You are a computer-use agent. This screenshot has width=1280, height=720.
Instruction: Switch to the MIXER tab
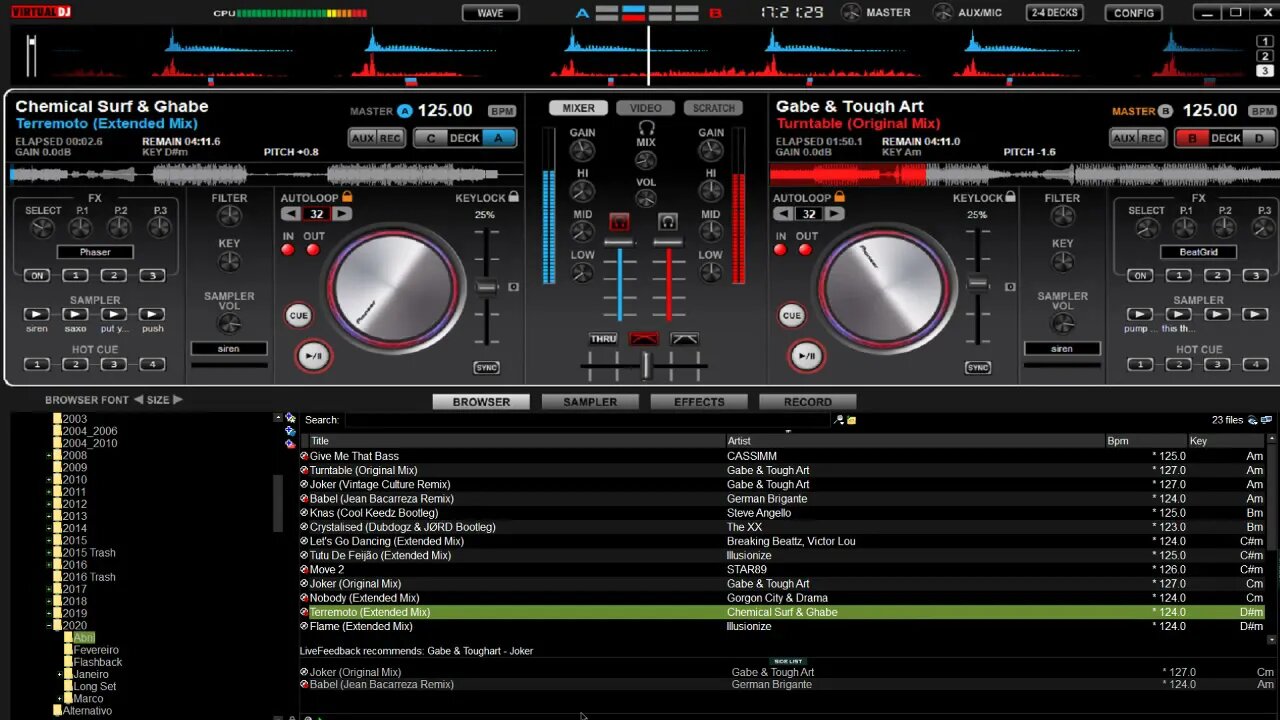tap(578, 108)
